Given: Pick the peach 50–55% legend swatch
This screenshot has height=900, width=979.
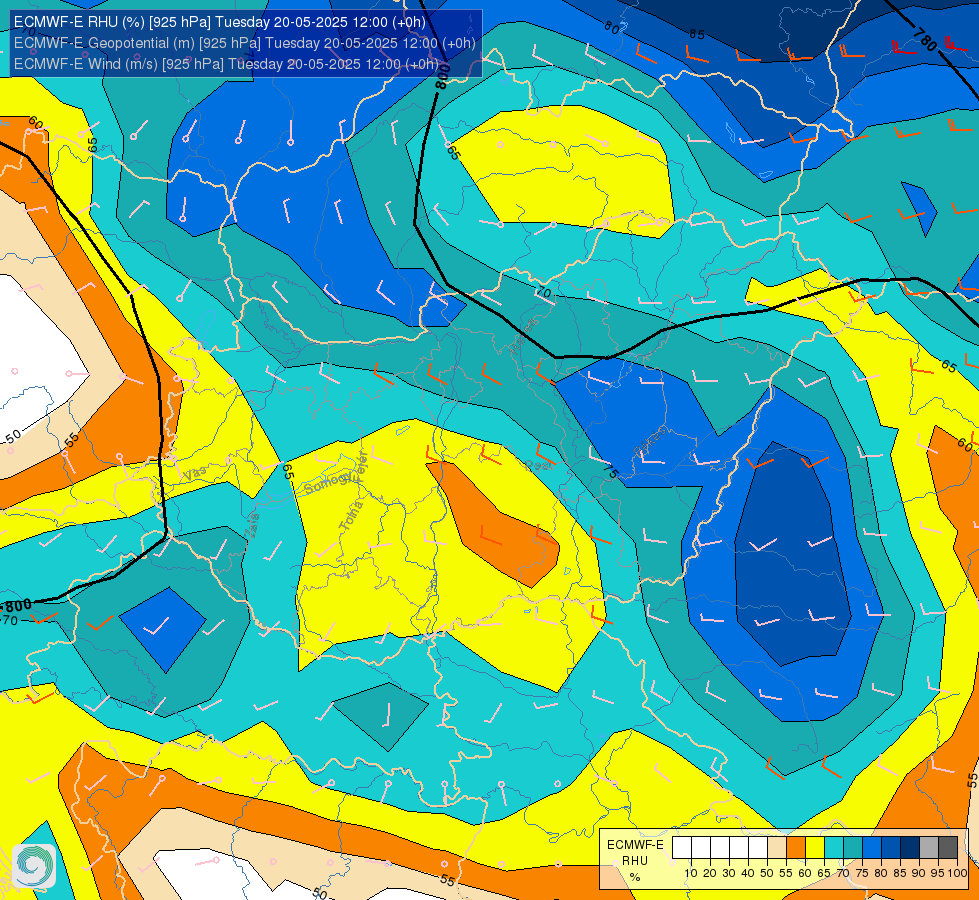Looking at the screenshot, I should (777, 848).
